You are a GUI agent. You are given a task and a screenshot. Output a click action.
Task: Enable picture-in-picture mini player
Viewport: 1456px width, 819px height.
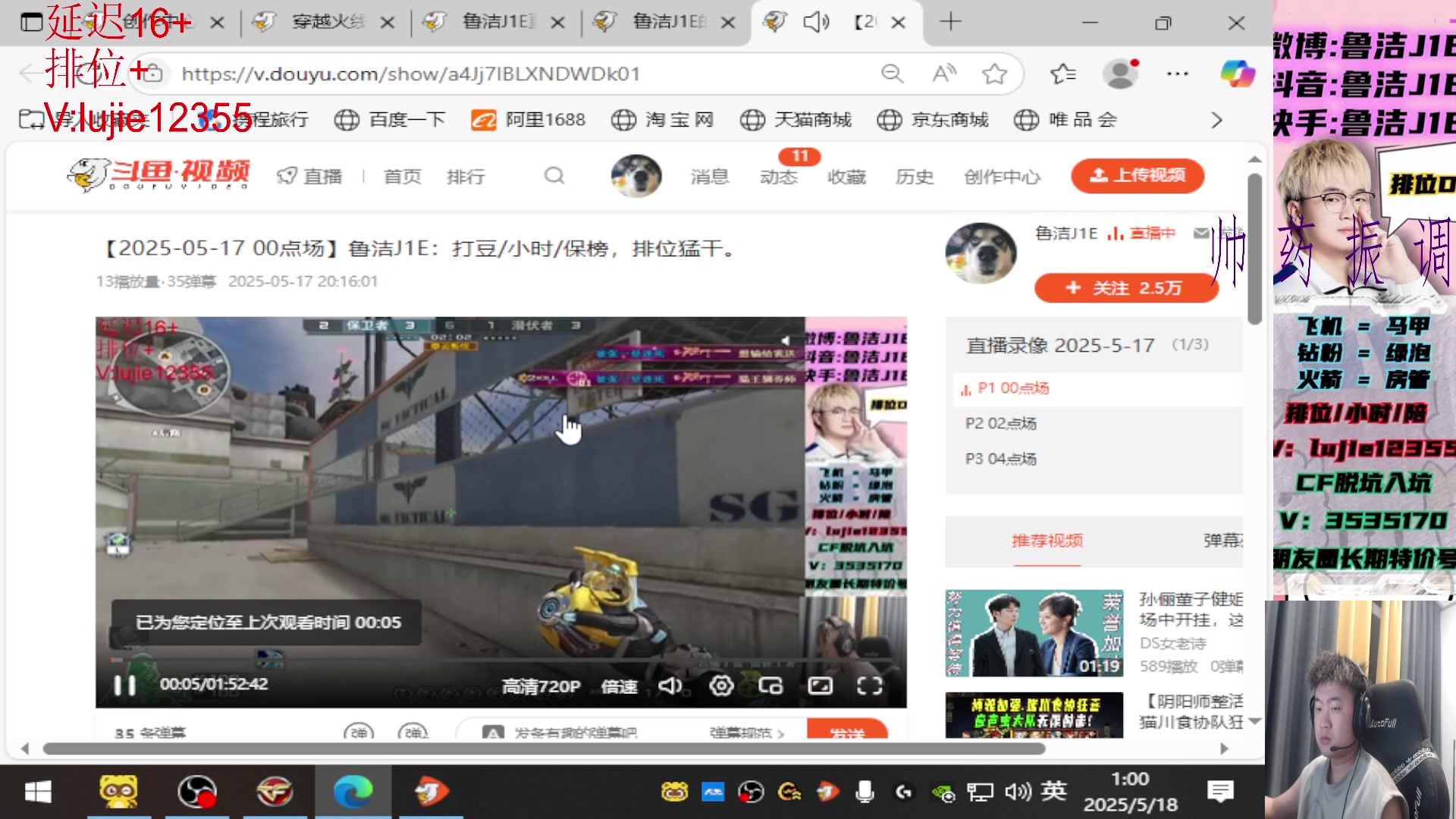click(x=770, y=686)
